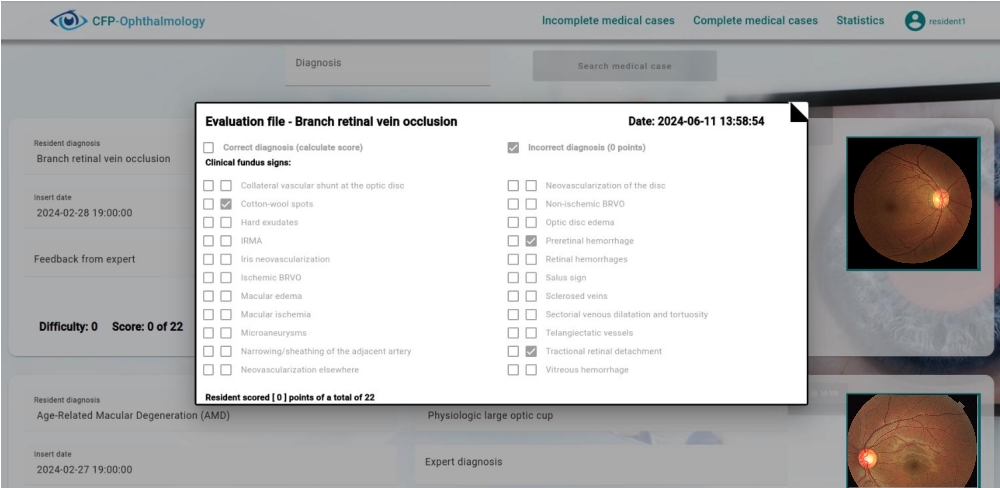
Task: Open the resident1 user account icon
Action: point(914,21)
